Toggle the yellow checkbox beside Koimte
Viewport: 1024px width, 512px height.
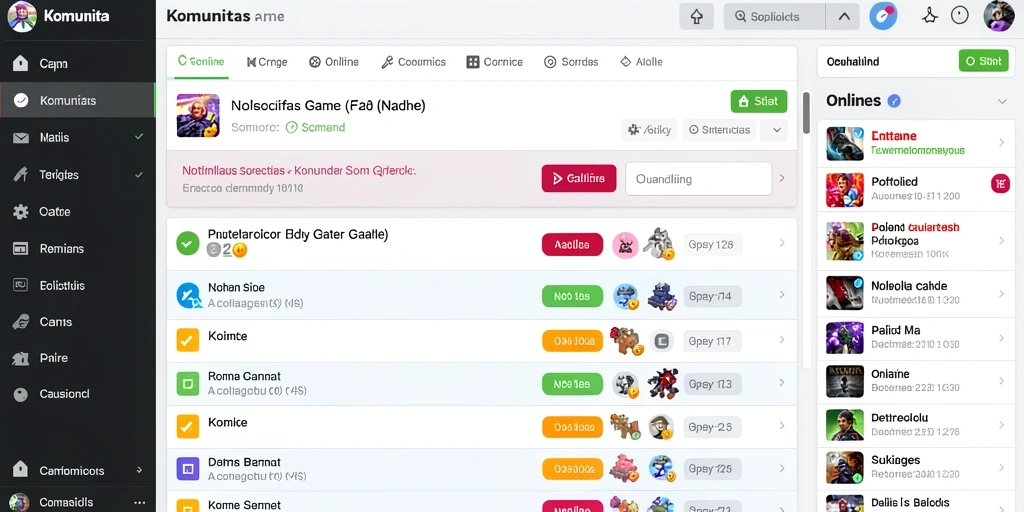point(187,340)
